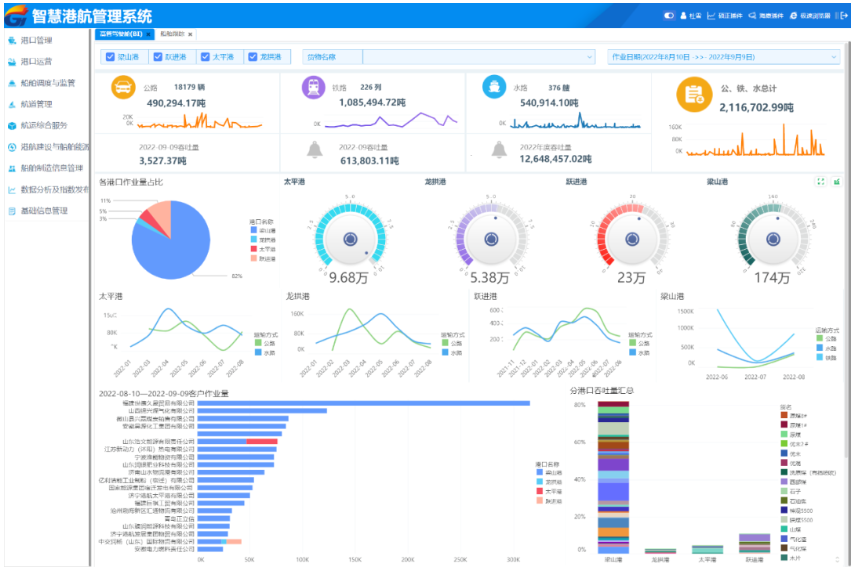The image size is (854, 574).
Task: Click the purple railway train icon
Action: coord(307,88)
